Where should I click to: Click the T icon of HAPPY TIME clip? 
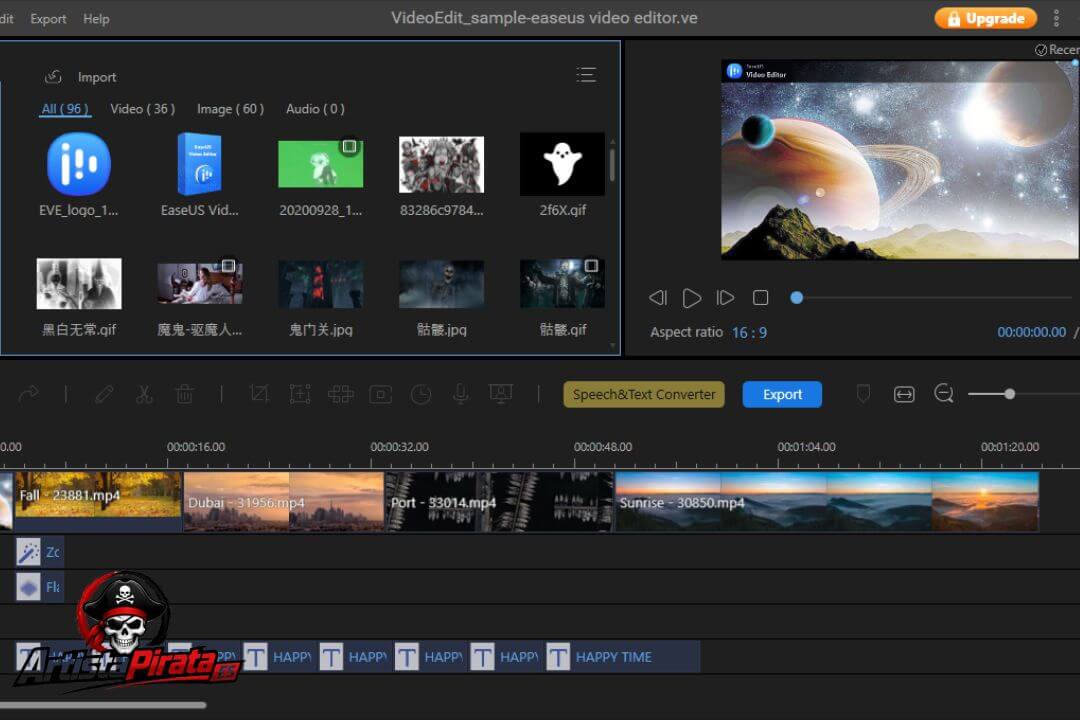[x=558, y=657]
